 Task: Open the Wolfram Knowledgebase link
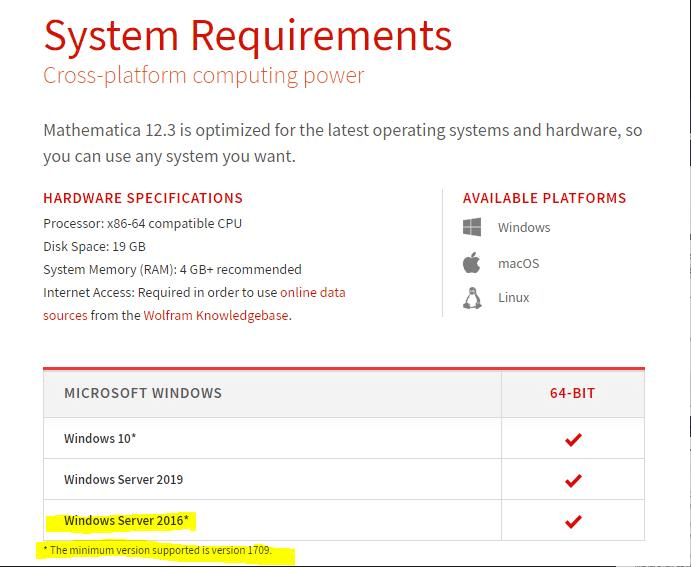216,315
